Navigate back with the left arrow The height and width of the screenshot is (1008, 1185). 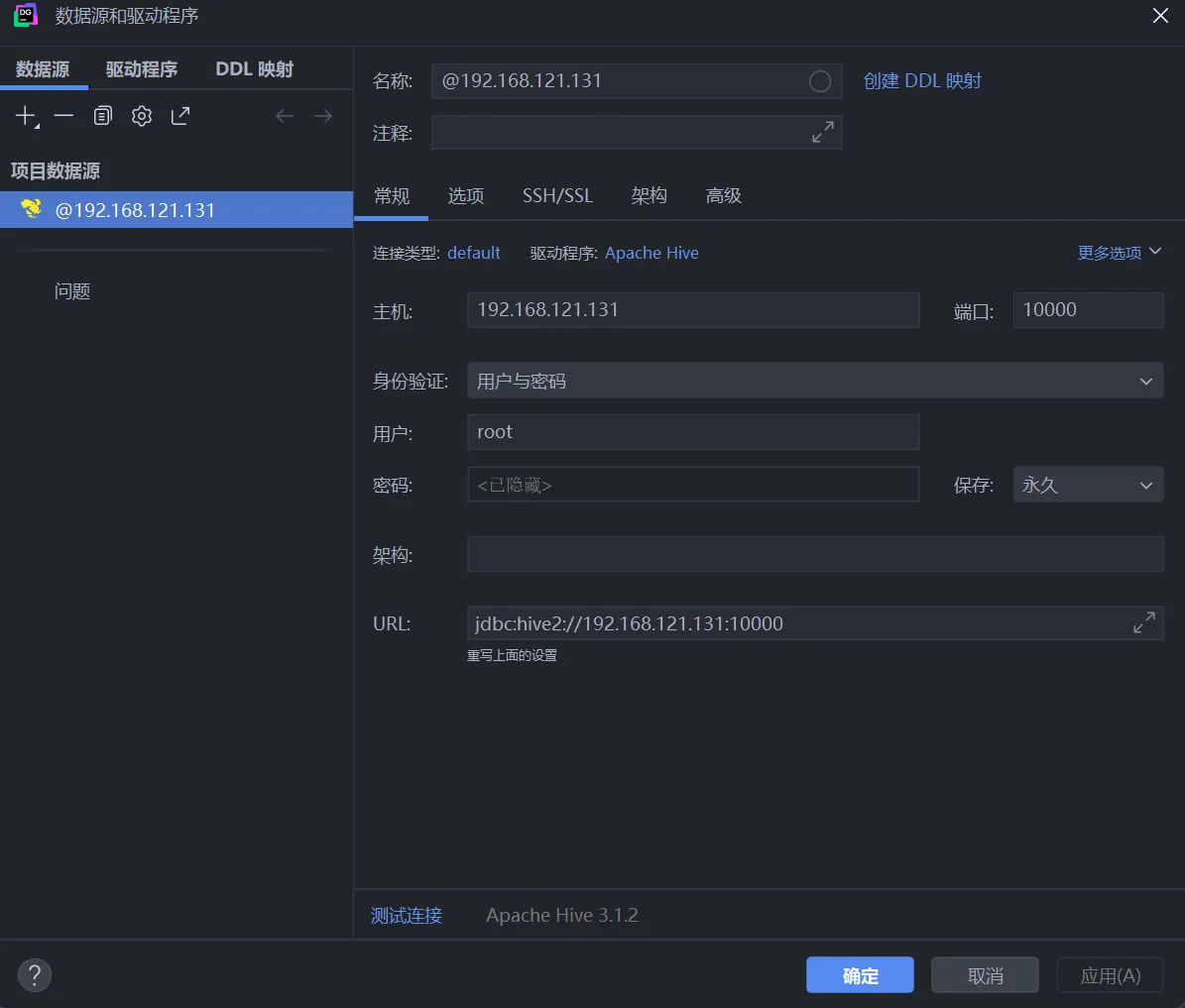tap(285, 116)
